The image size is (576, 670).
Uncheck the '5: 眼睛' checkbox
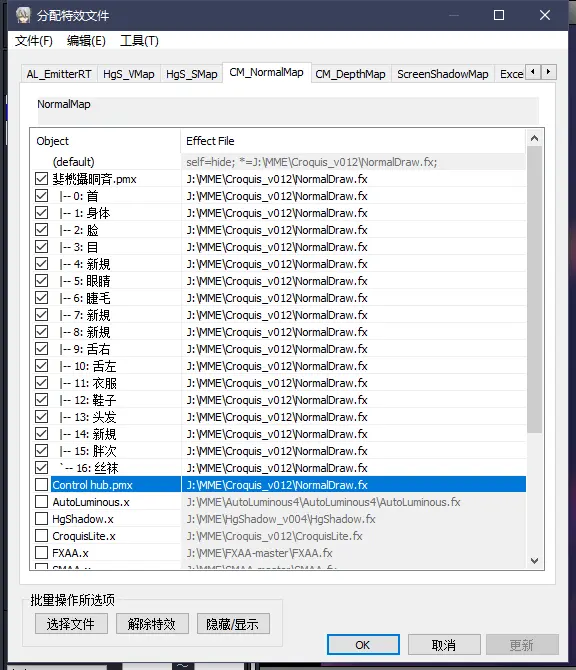[41, 281]
